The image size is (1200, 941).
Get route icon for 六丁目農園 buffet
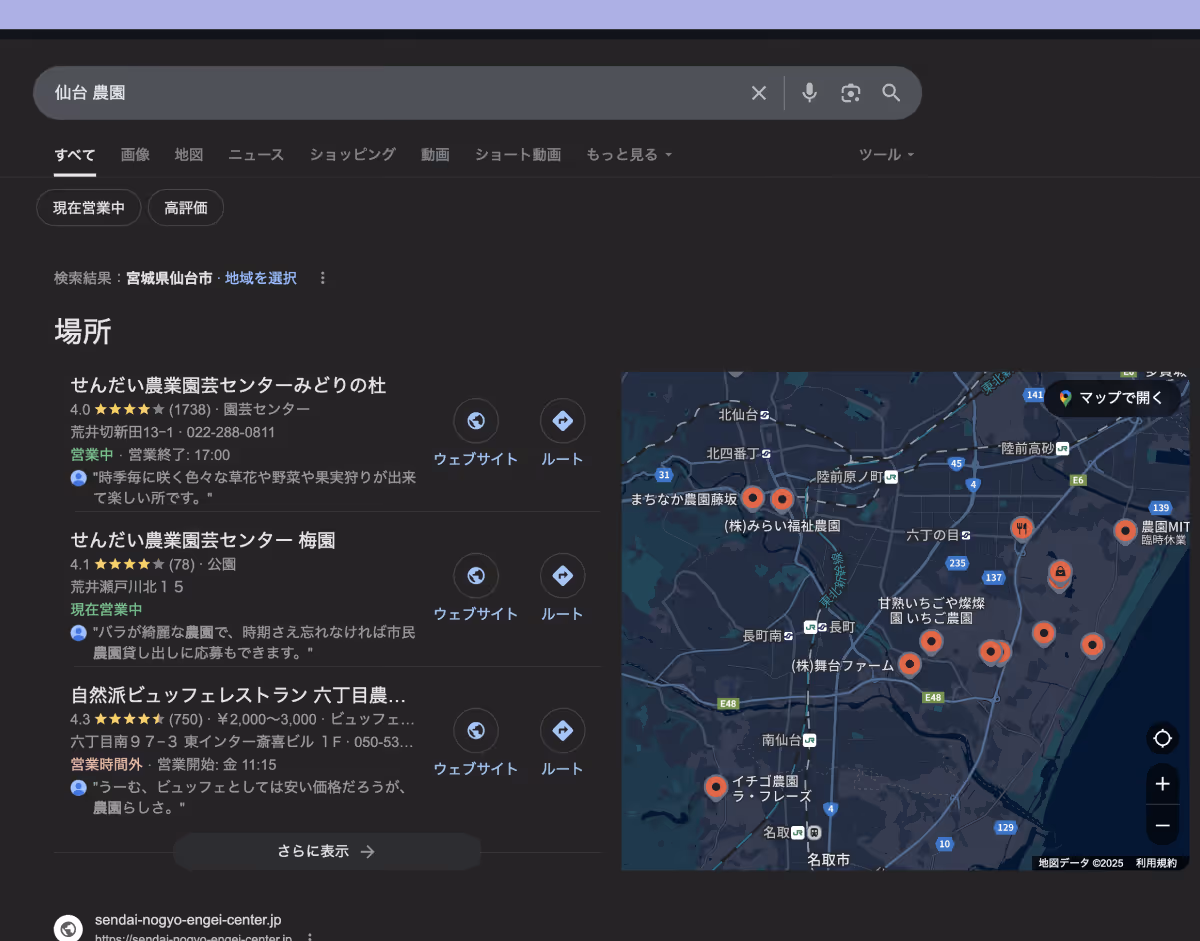[x=562, y=731]
